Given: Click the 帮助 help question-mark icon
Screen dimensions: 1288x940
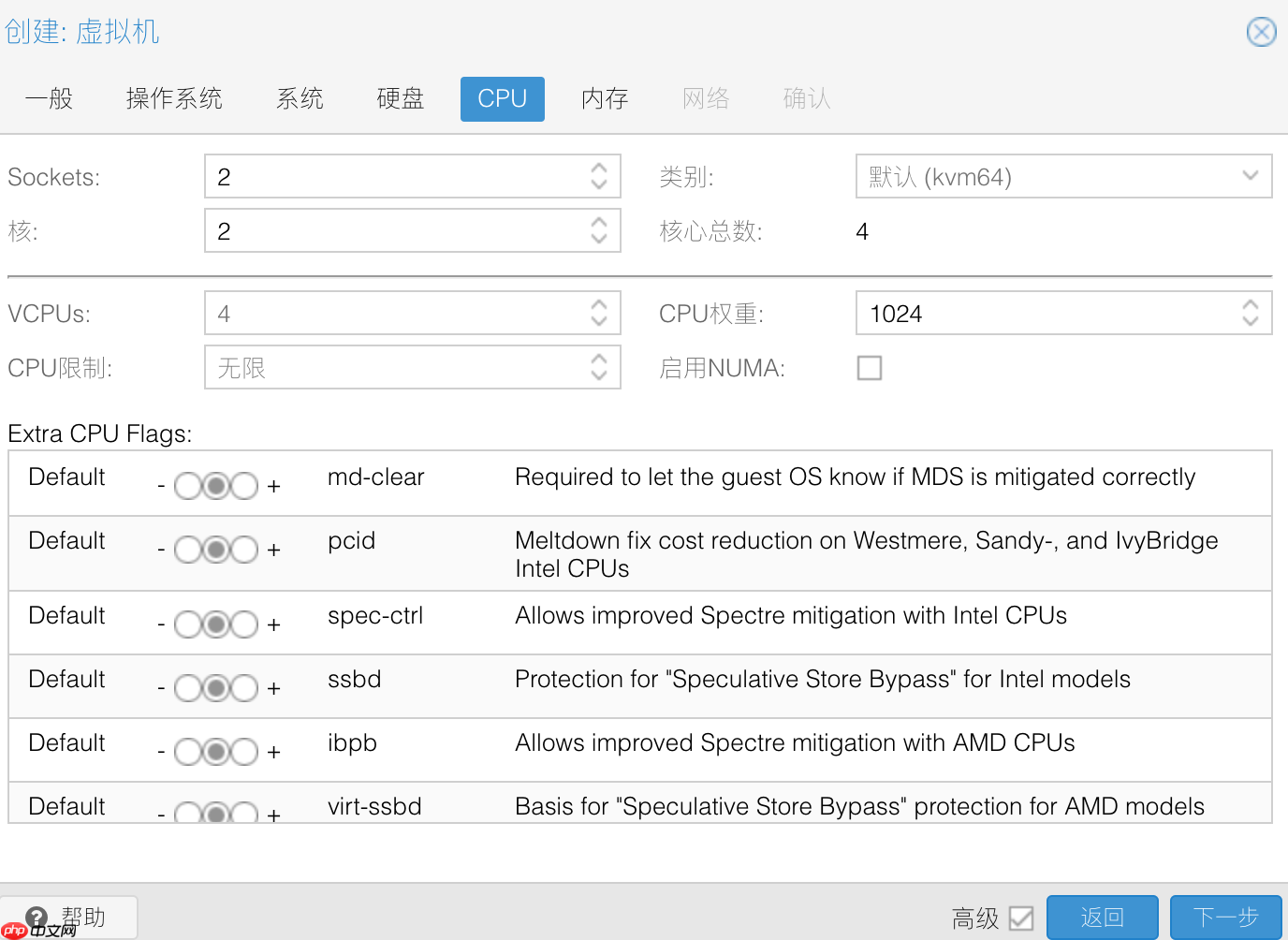Looking at the screenshot, I should 37,917.
